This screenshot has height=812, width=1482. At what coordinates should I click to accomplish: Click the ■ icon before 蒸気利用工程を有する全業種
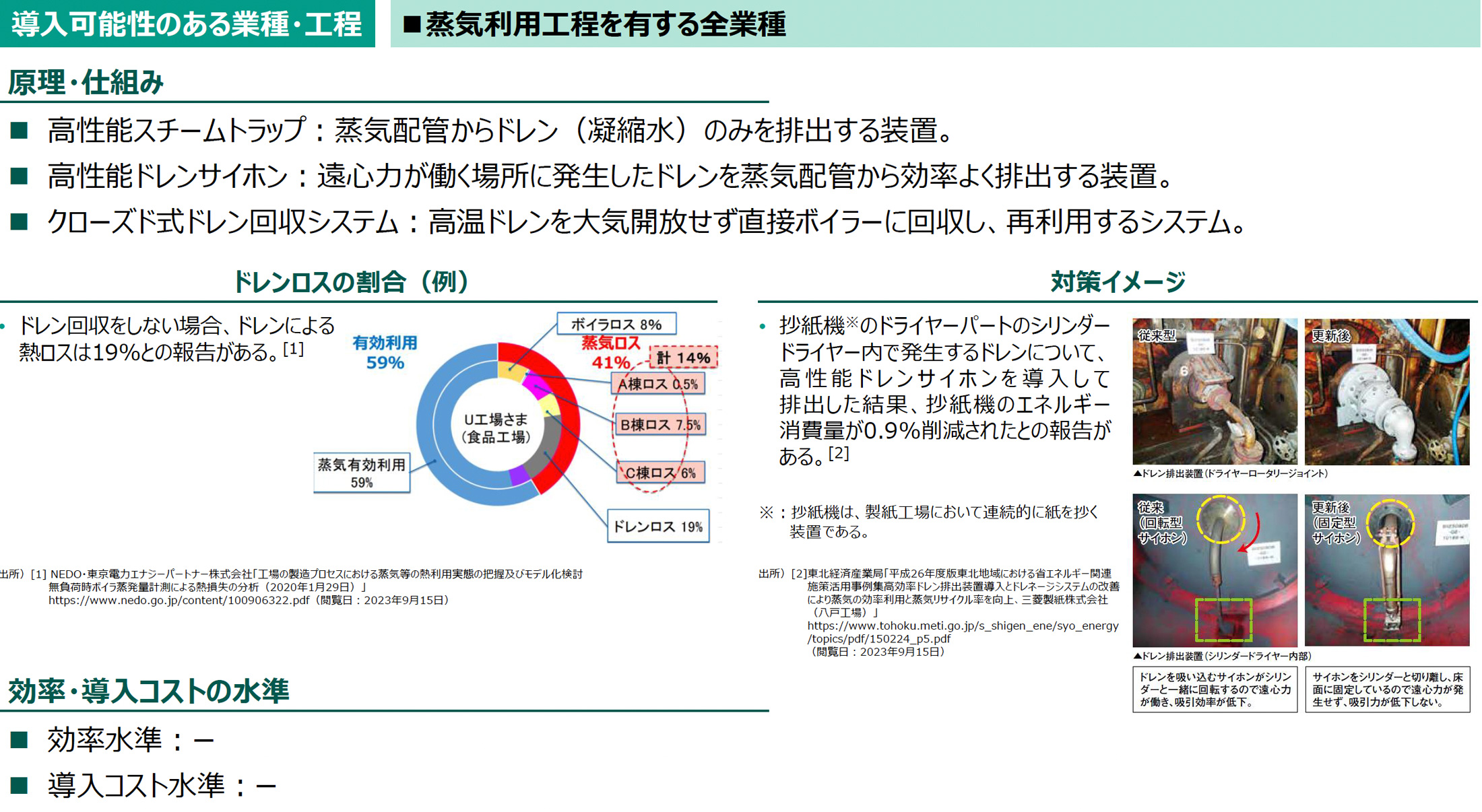click(411, 22)
